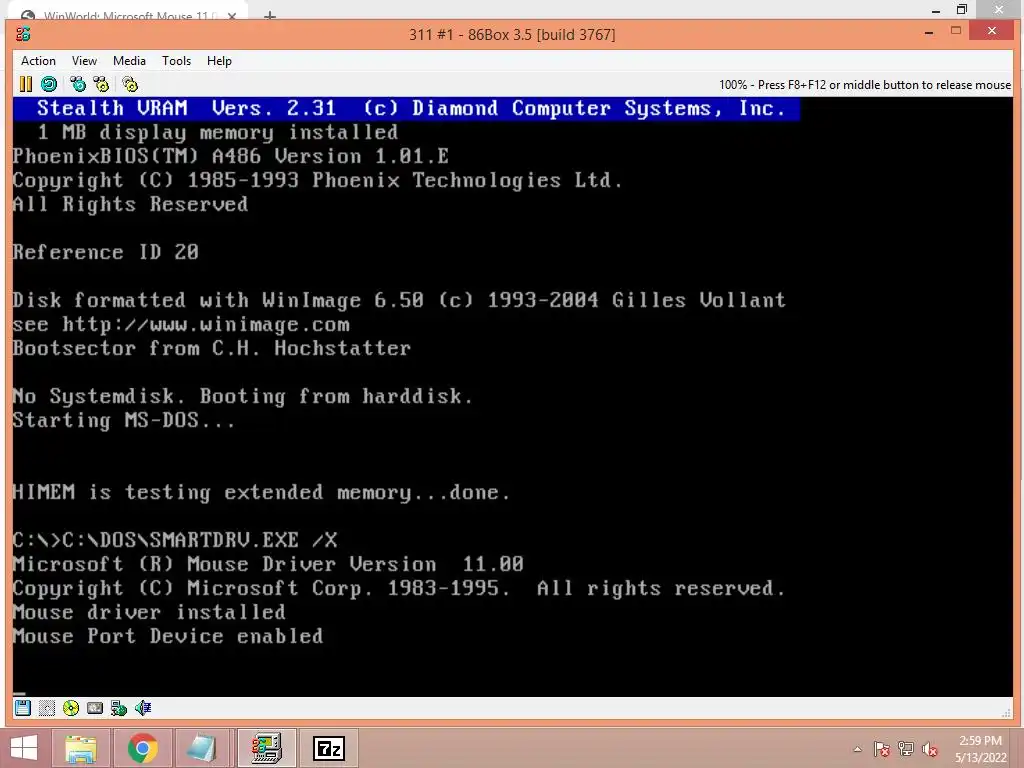The width and height of the screenshot is (1024, 768).
Task: Click the sound speaker status bar icon
Action: coord(143,708)
